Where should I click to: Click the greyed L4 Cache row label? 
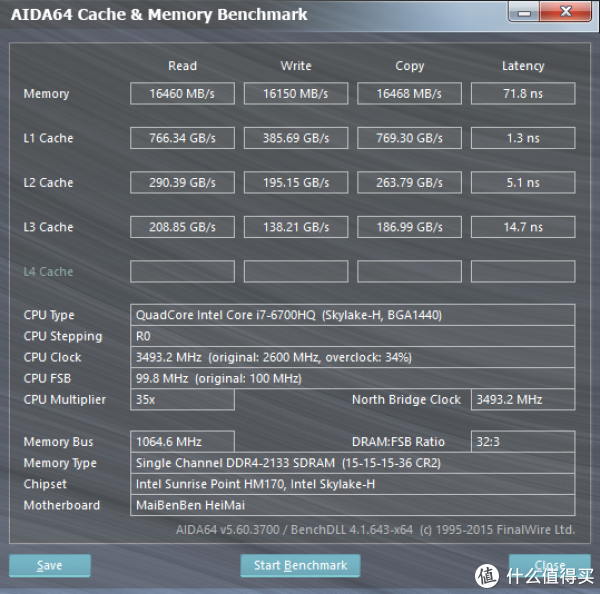(48, 271)
